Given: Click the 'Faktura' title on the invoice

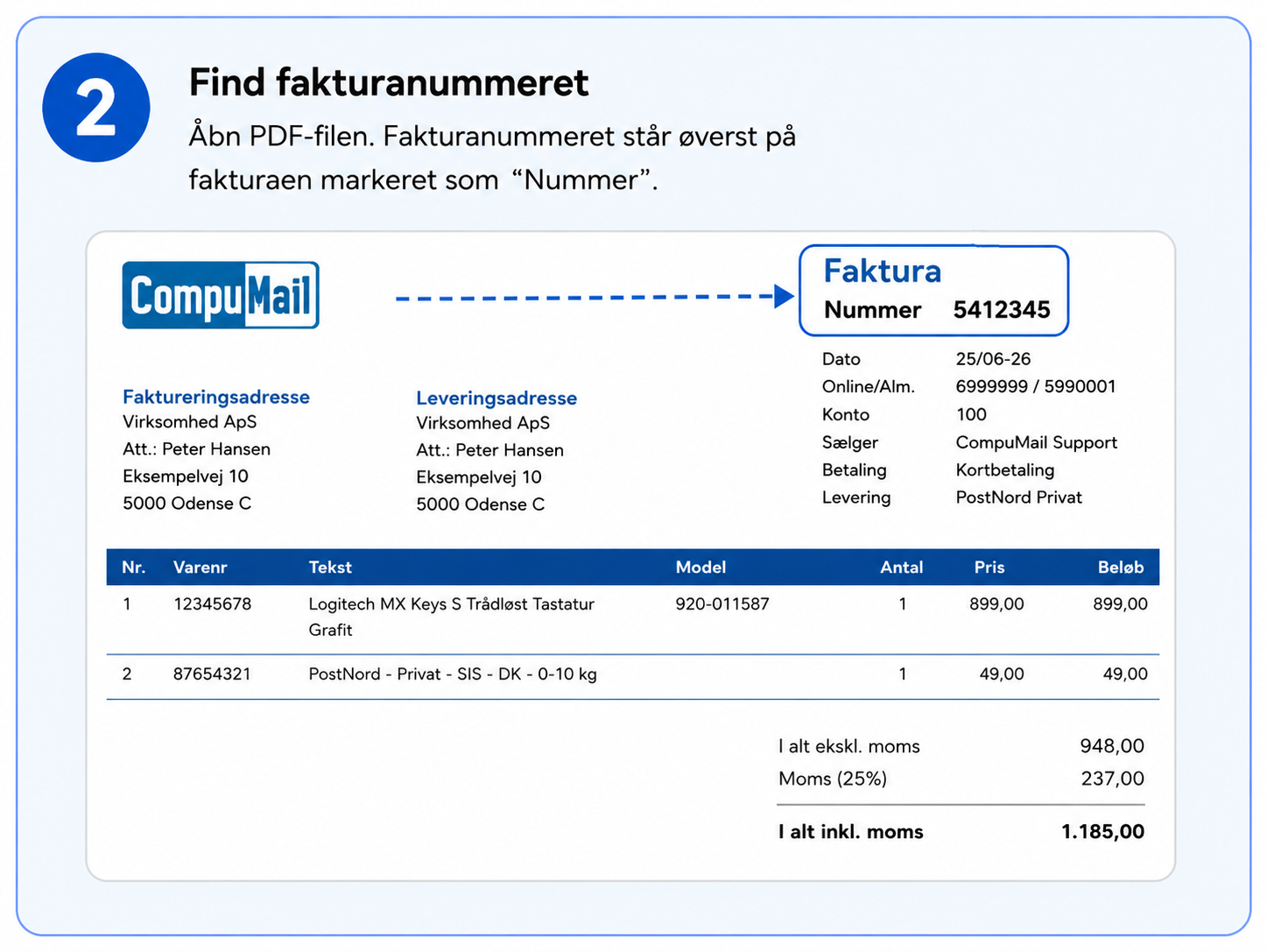Looking at the screenshot, I should tap(882, 271).
